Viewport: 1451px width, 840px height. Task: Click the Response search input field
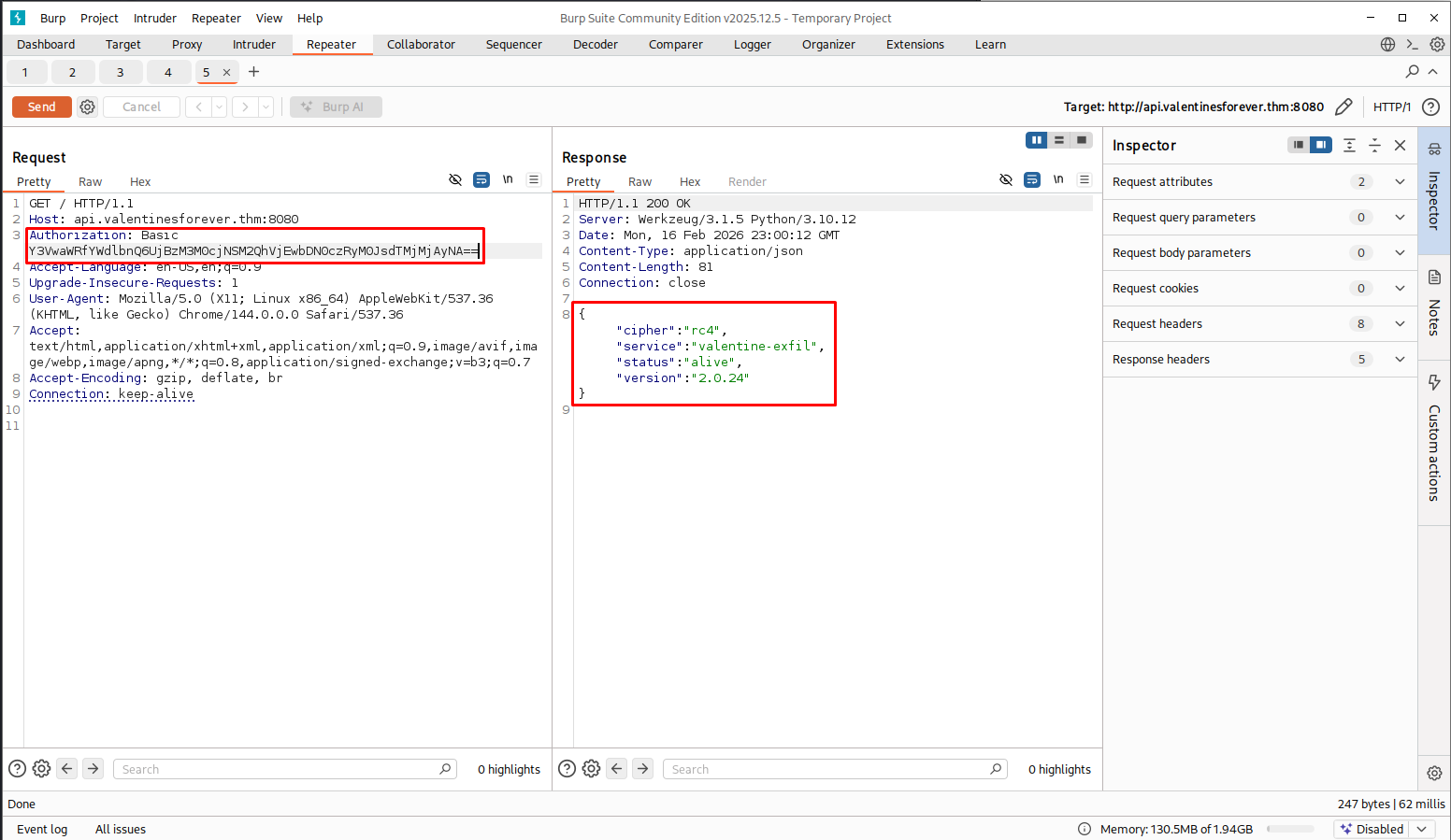click(827, 769)
